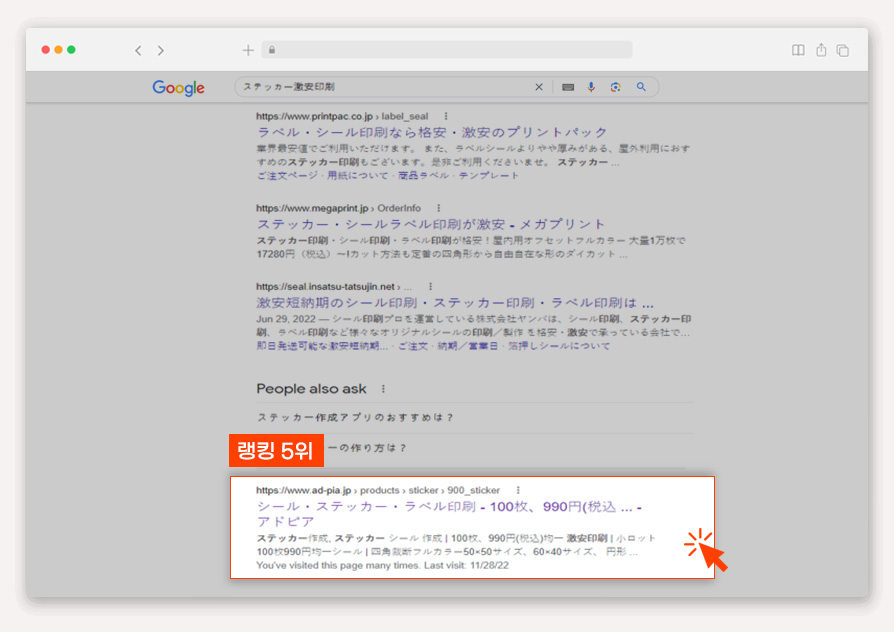Click the browser address bar

pos(447,50)
